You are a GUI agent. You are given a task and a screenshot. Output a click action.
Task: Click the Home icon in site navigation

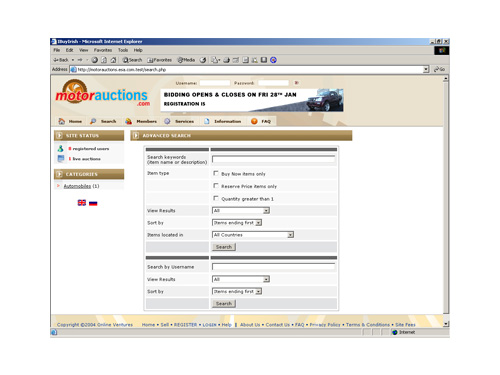pos(62,121)
